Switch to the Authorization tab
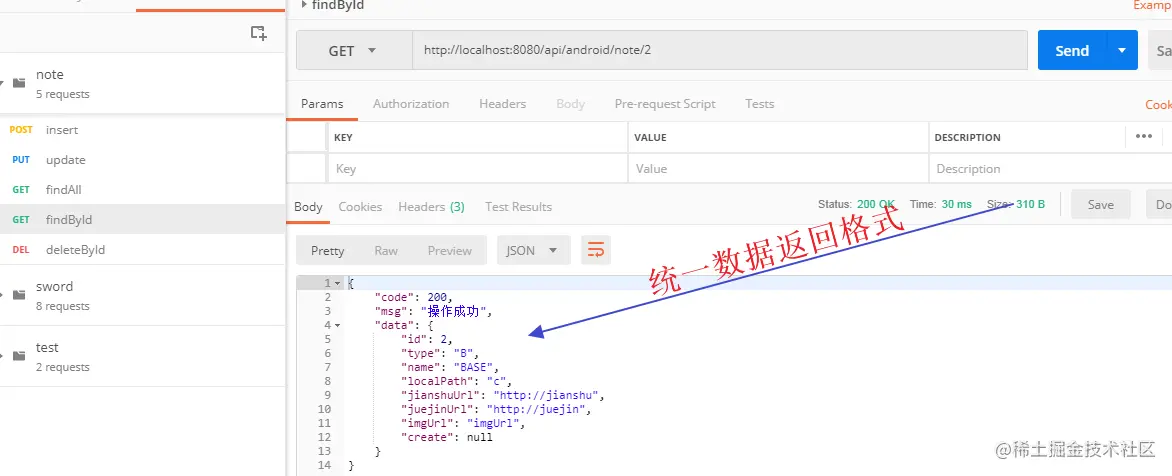Viewport: 1172px width, 476px height. (411, 104)
